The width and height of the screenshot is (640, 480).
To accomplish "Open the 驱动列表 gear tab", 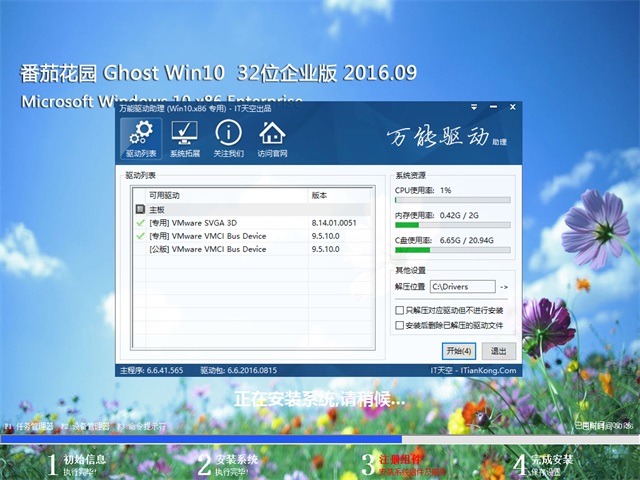I will (x=141, y=139).
